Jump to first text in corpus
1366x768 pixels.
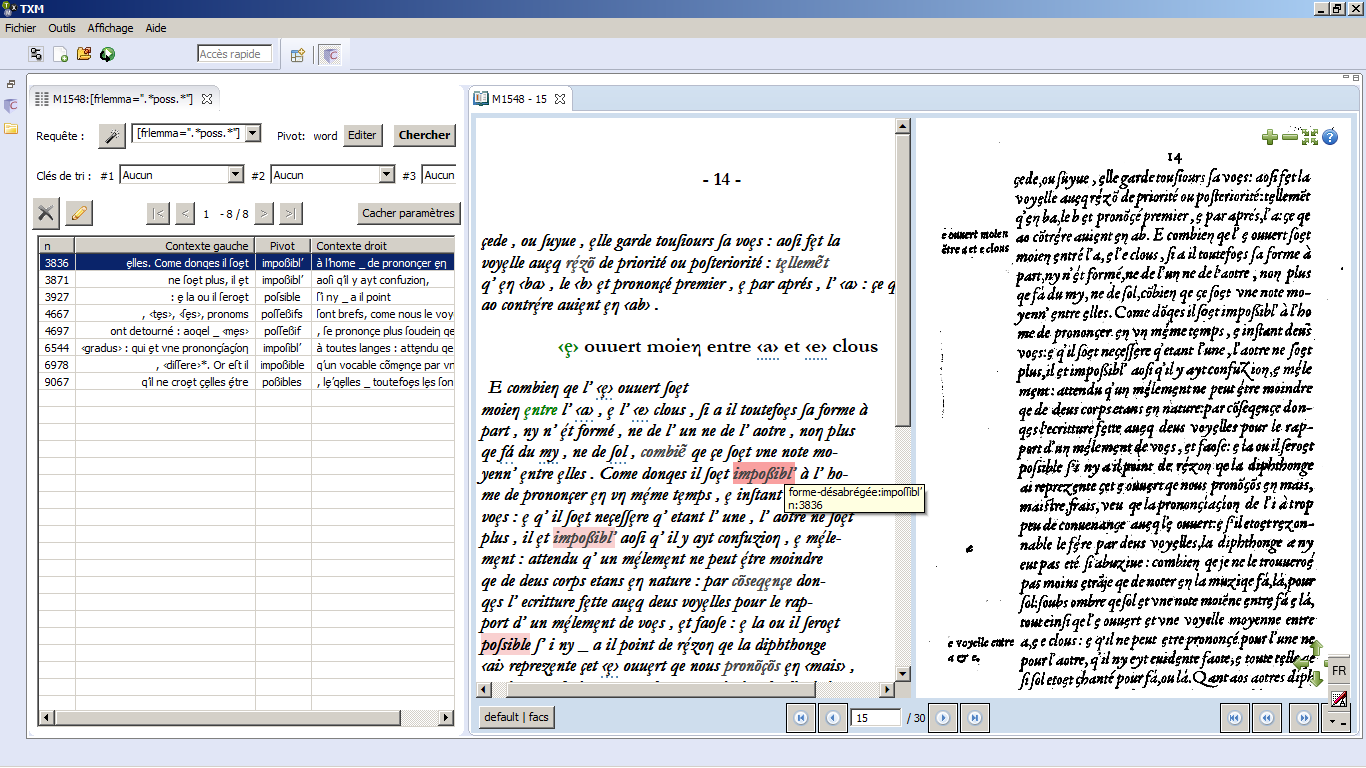pyautogui.click(x=1234, y=717)
